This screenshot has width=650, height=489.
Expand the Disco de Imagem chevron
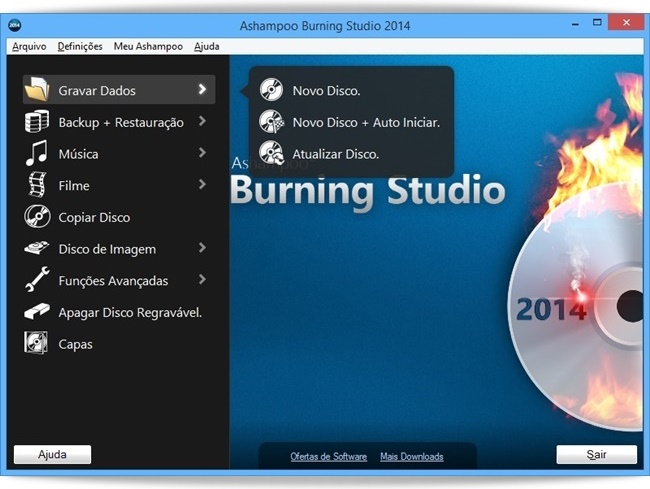[202, 248]
